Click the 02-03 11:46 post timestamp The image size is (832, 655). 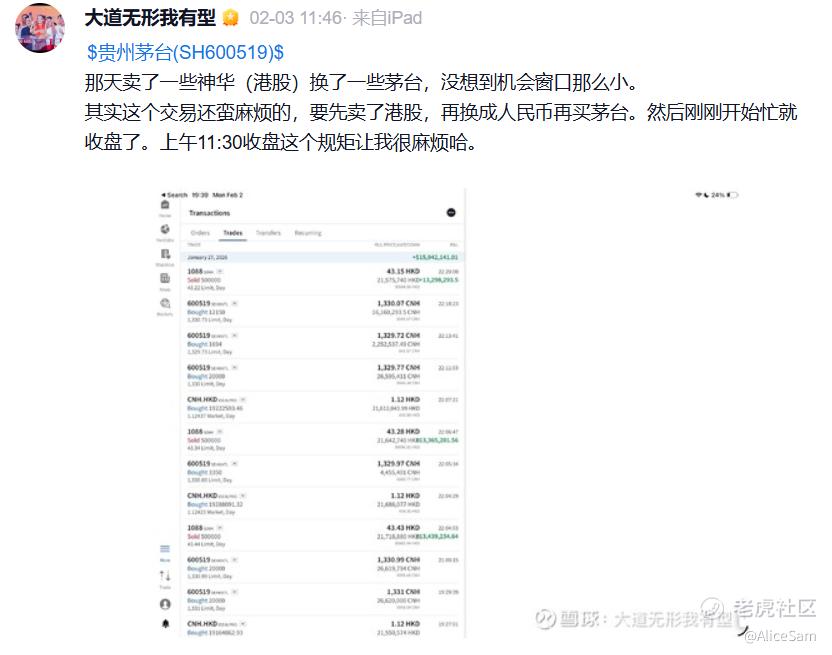point(295,18)
